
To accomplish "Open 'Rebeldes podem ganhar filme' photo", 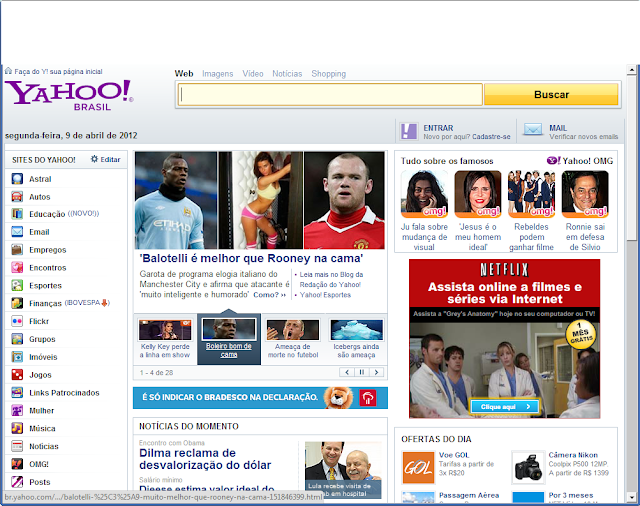I will pyautogui.click(x=531, y=194).
